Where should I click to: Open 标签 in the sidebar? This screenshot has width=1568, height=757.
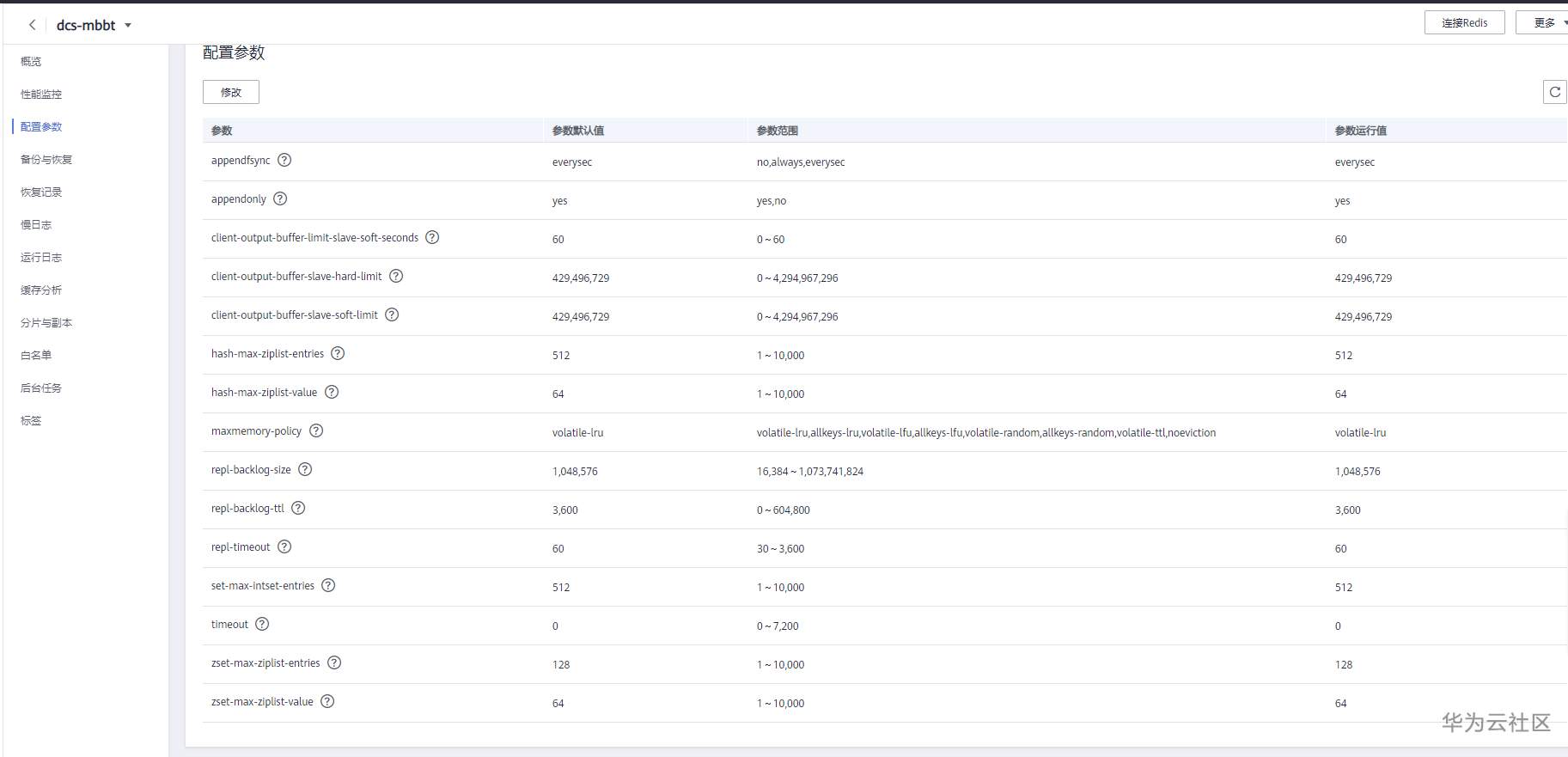pos(31,420)
